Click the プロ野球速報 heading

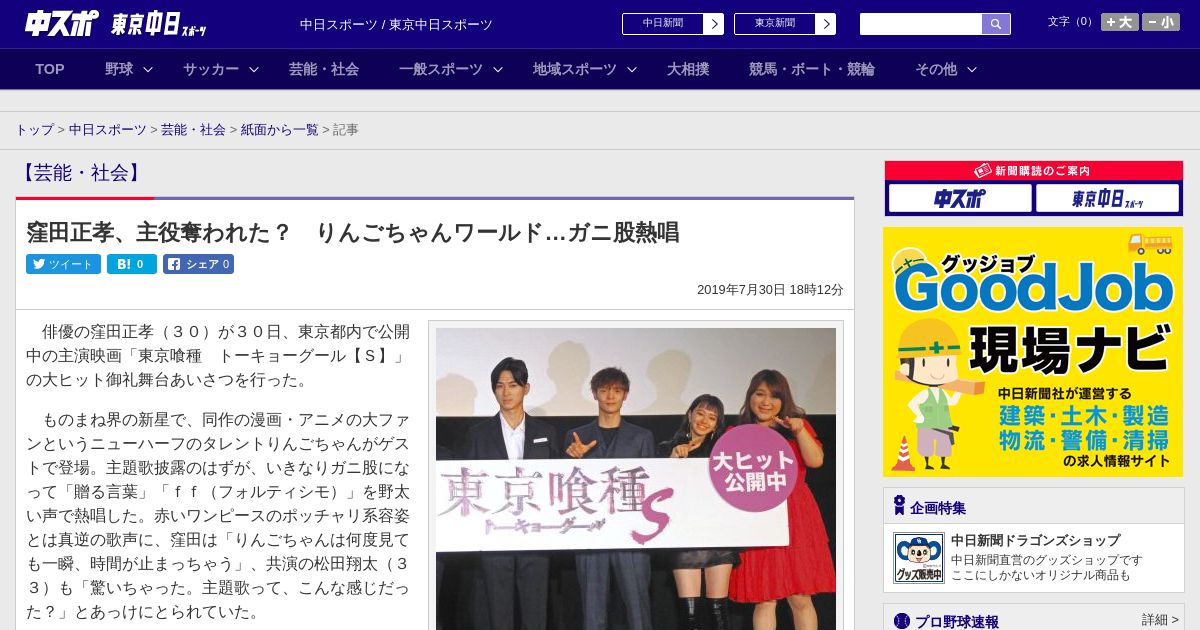click(x=957, y=621)
